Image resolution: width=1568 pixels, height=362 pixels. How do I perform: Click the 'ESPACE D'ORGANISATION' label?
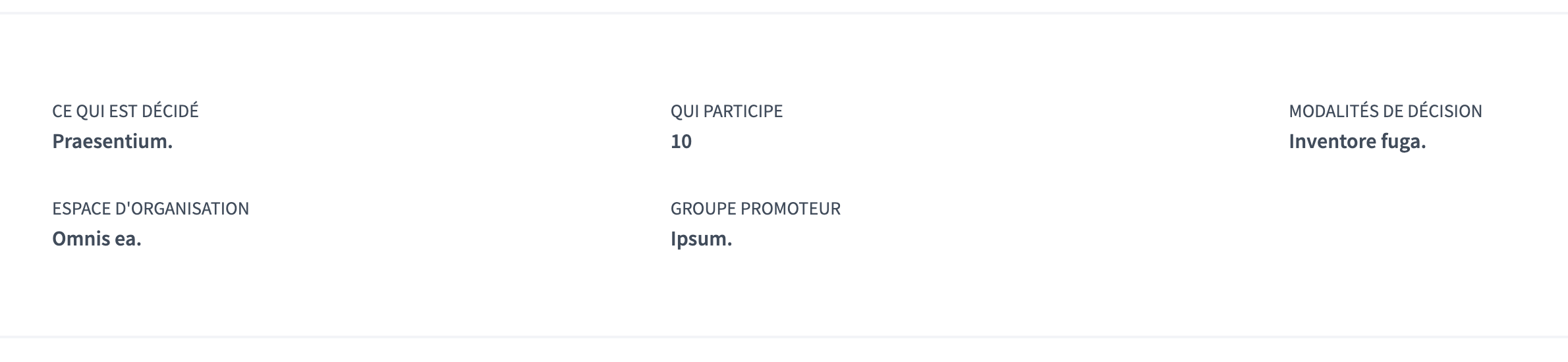(x=151, y=209)
